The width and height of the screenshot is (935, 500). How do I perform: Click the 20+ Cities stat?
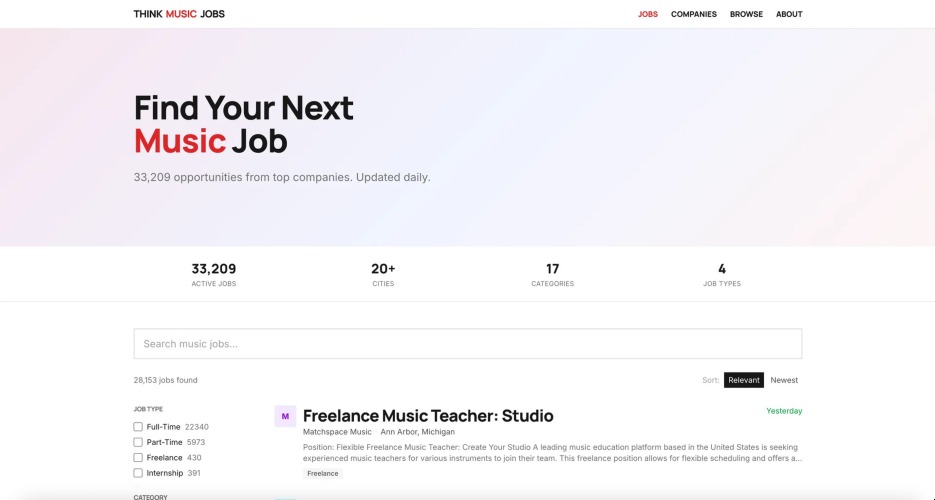pyautogui.click(x=383, y=274)
